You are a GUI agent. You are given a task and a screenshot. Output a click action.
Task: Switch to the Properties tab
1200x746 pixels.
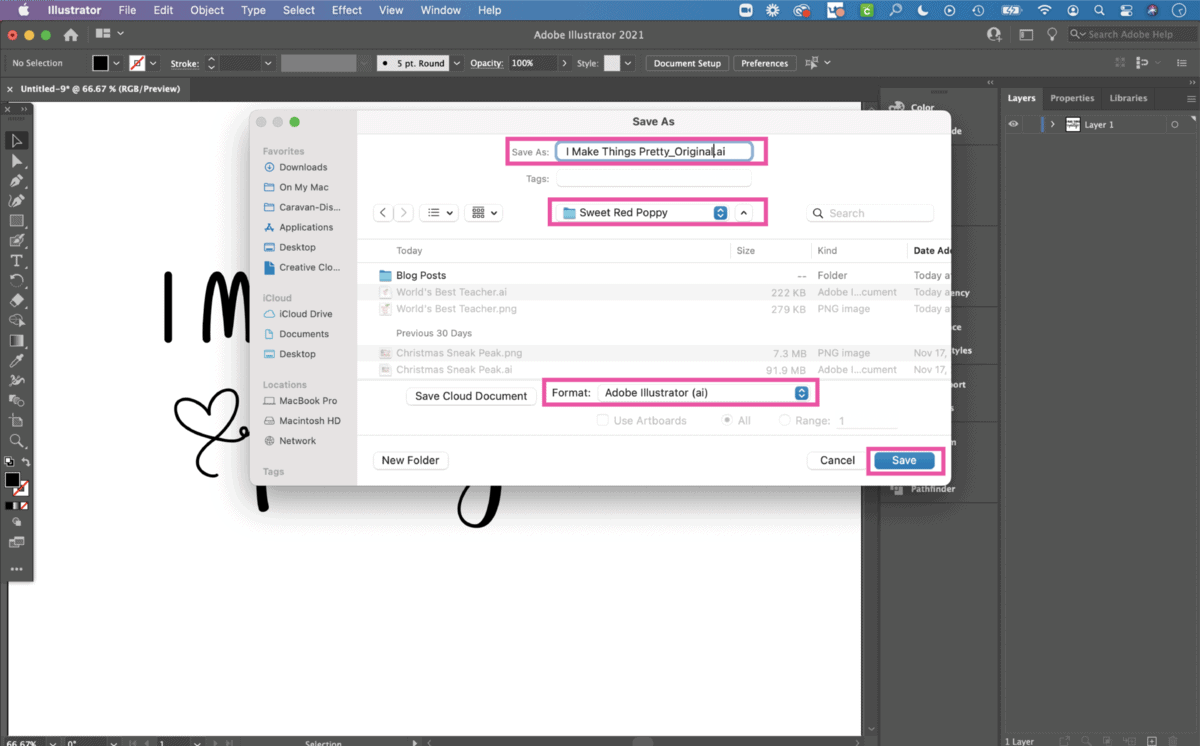pos(1072,98)
